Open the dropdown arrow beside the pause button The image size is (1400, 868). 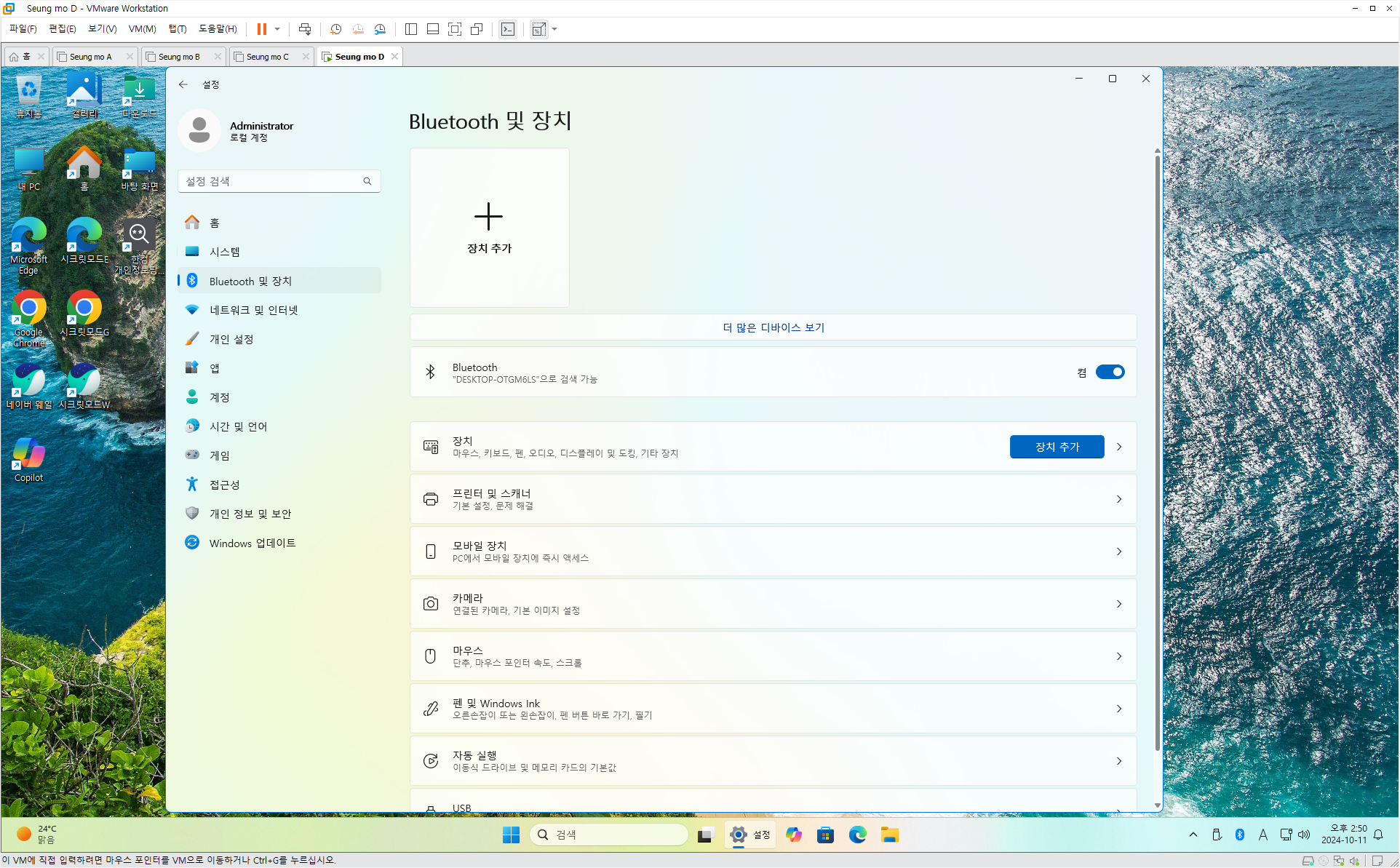pyautogui.click(x=277, y=29)
